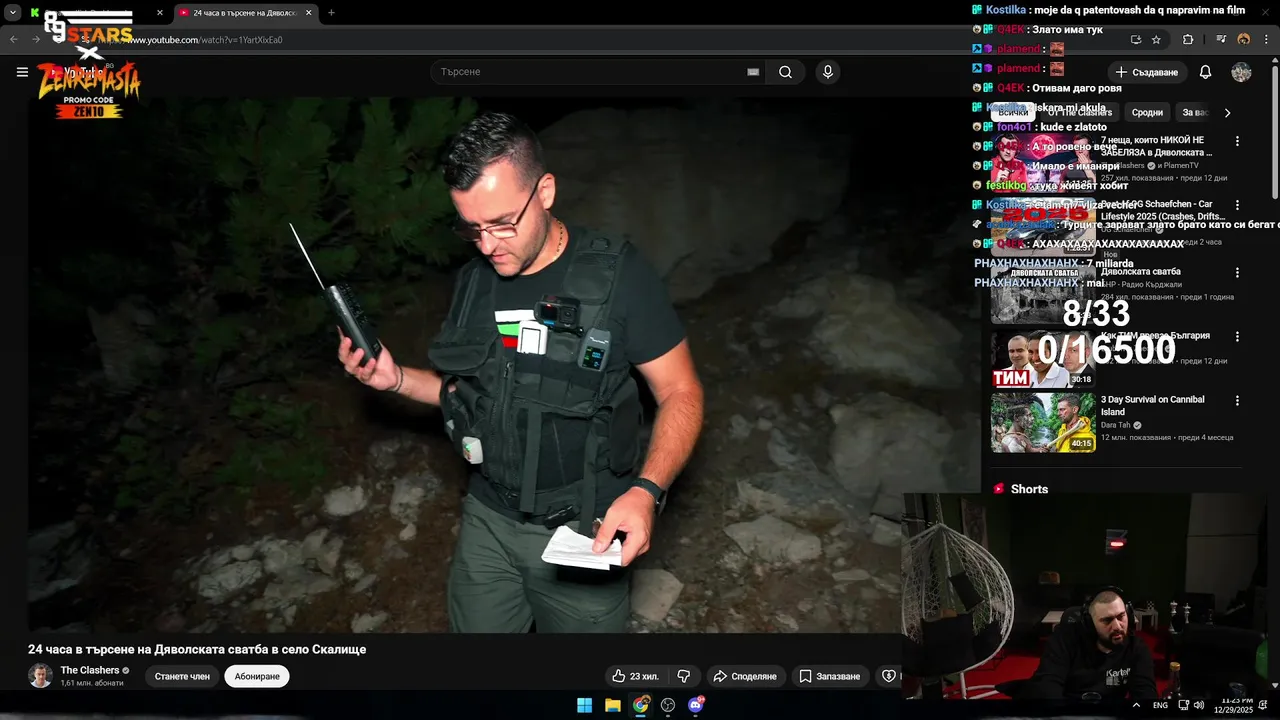1280x720 pixels.
Task: Show hidden system tray icons chevron
Action: (x=1136, y=705)
